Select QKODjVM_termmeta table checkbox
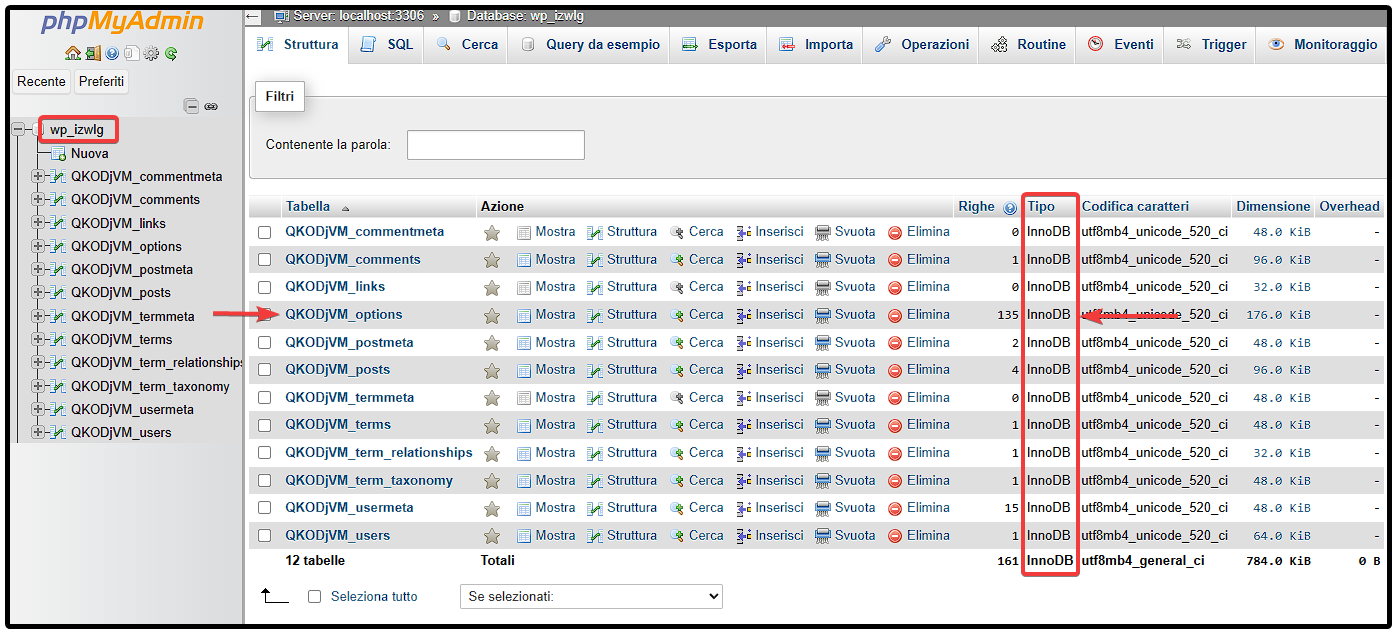 (x=265, y=398)
